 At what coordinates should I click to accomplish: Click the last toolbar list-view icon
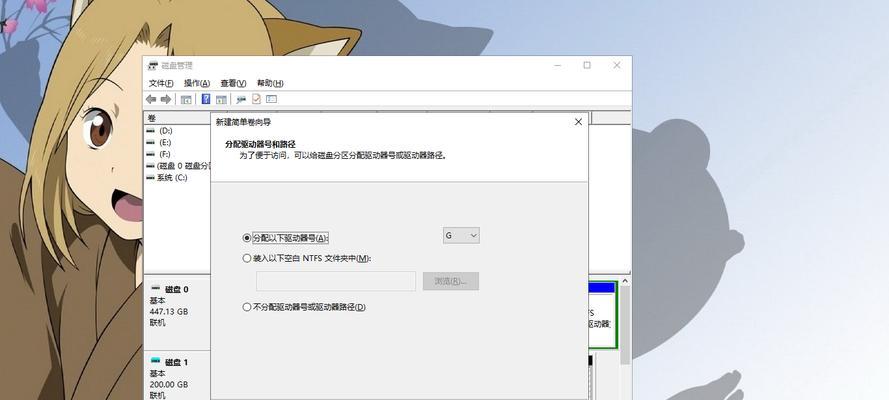272,99
